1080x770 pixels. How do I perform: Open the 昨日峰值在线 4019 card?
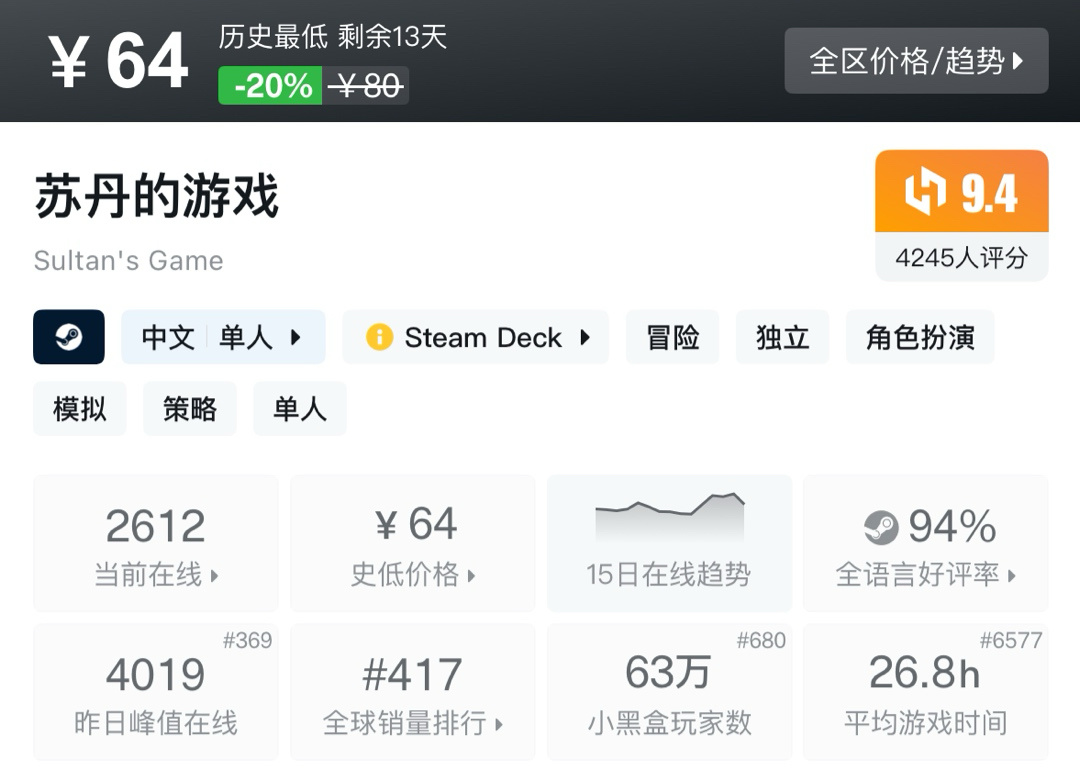point(156,692)
